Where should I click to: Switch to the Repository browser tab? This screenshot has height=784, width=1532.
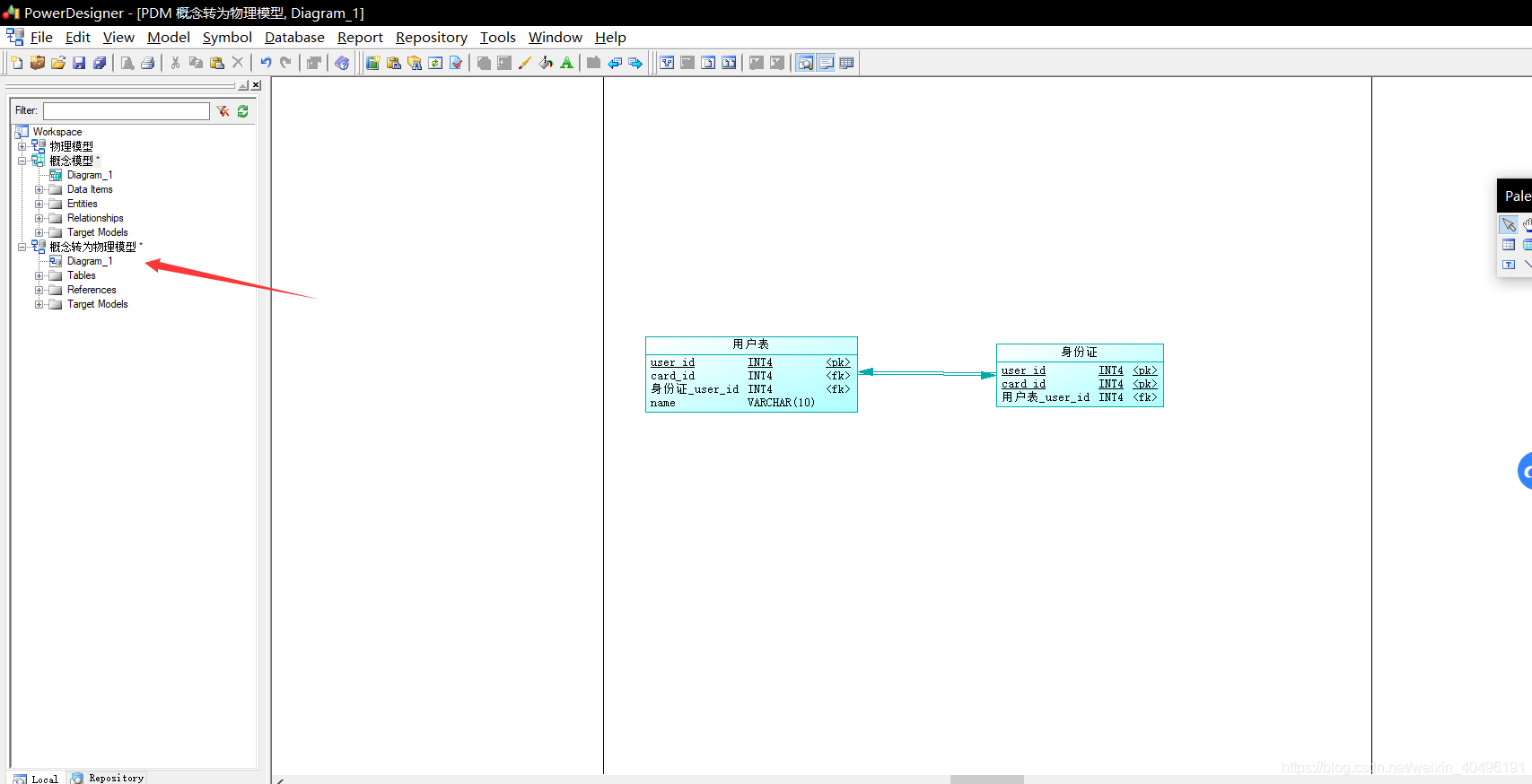coord(108,778)
